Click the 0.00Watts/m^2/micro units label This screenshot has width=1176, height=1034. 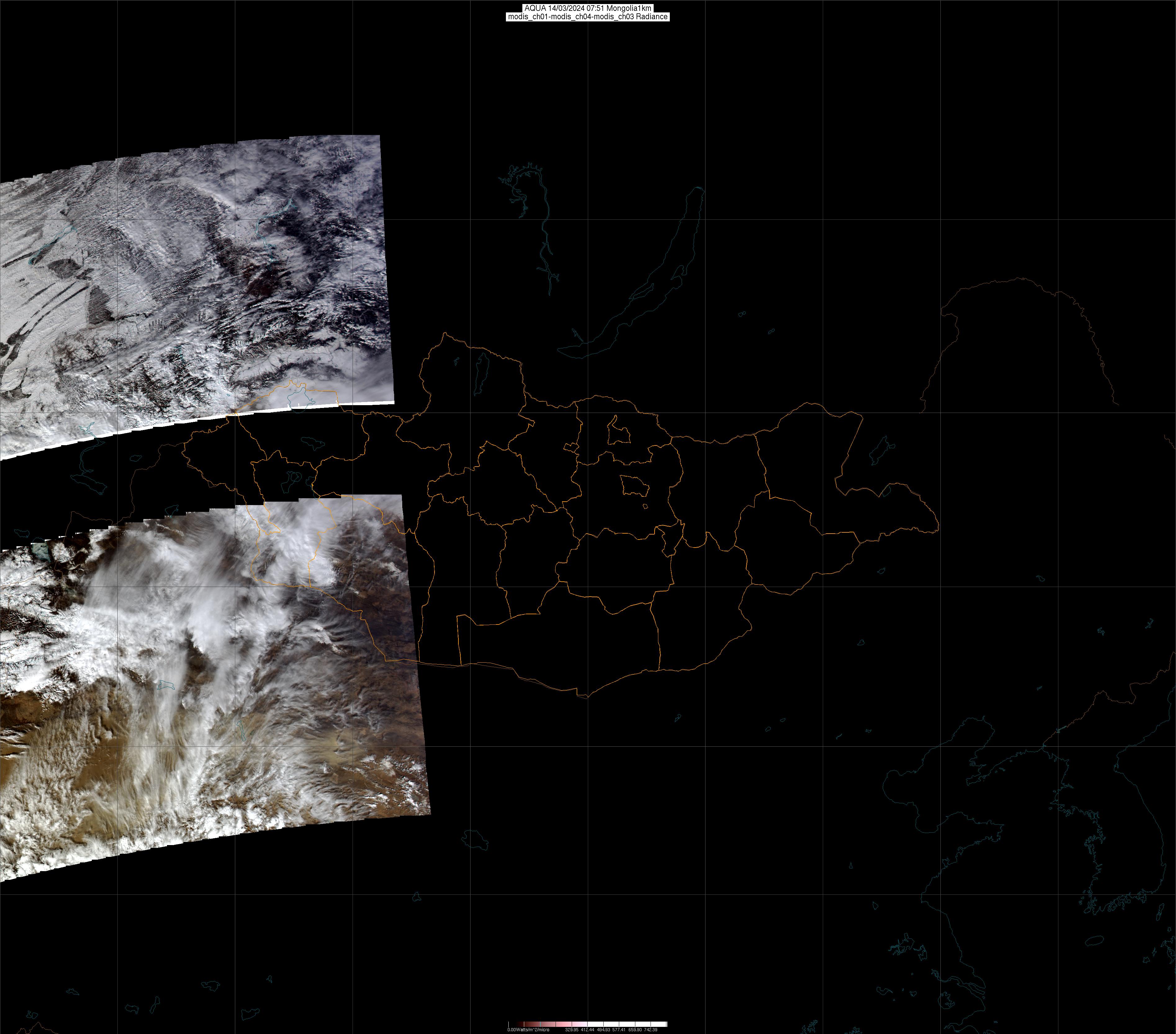tap(528, 1030)
